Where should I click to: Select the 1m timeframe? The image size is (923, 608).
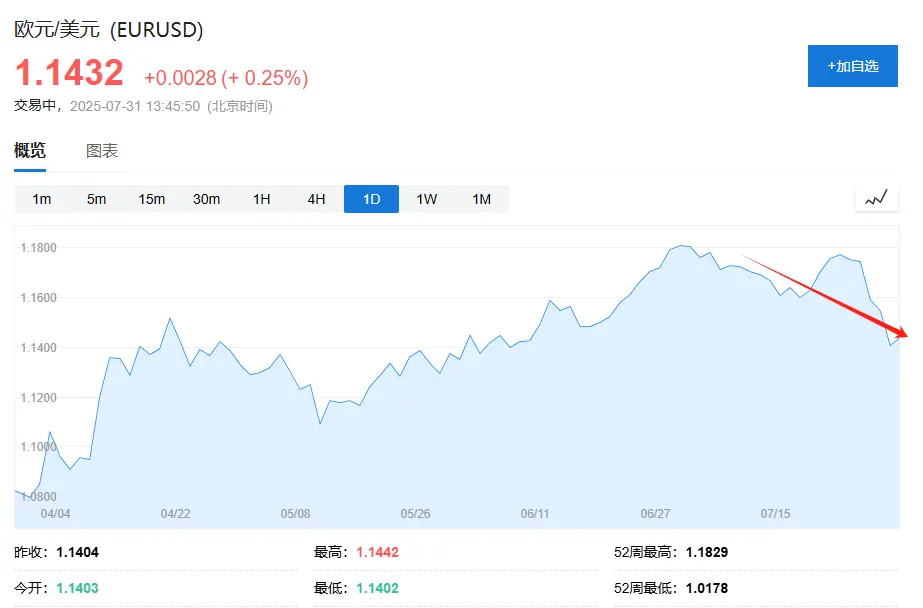(42, 199)
